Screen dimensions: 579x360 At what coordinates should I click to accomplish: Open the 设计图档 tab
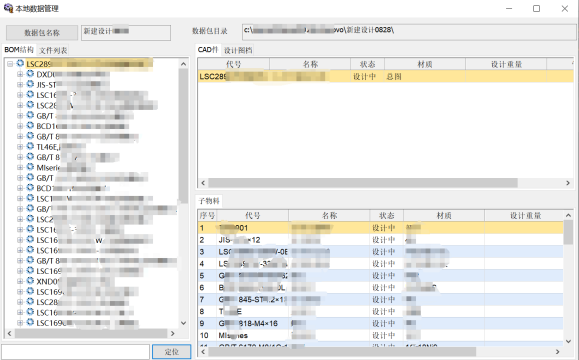click(238, 50)
